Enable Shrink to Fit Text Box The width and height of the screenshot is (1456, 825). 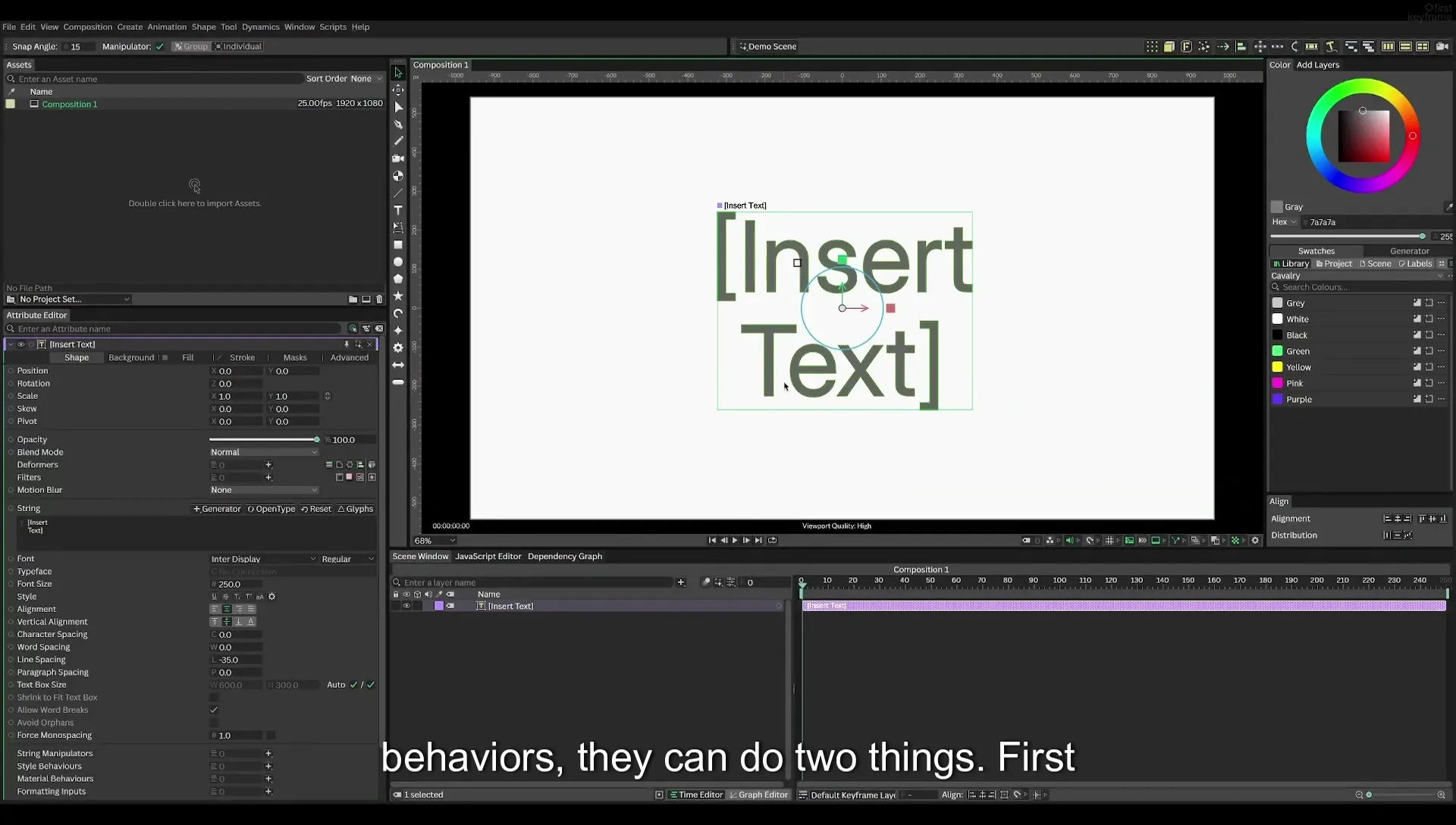214,698
